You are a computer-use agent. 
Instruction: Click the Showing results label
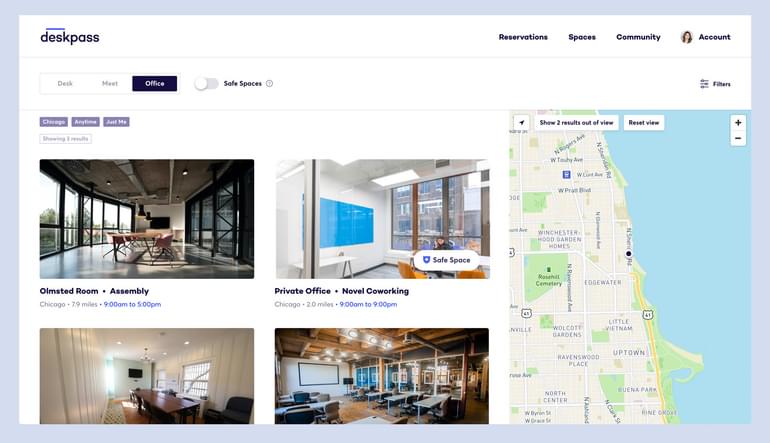tap(65, 139)
